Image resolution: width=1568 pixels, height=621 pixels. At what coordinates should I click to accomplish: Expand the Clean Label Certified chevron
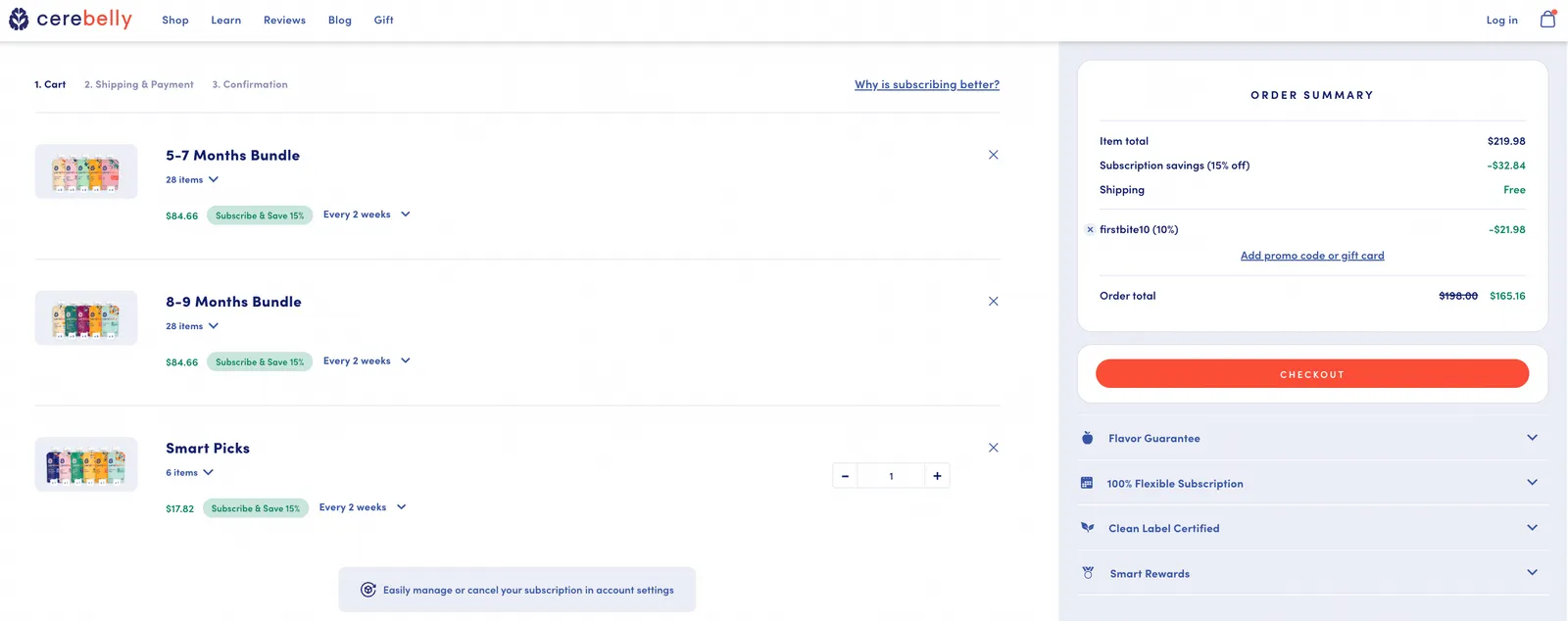[x=1532, y=528]
